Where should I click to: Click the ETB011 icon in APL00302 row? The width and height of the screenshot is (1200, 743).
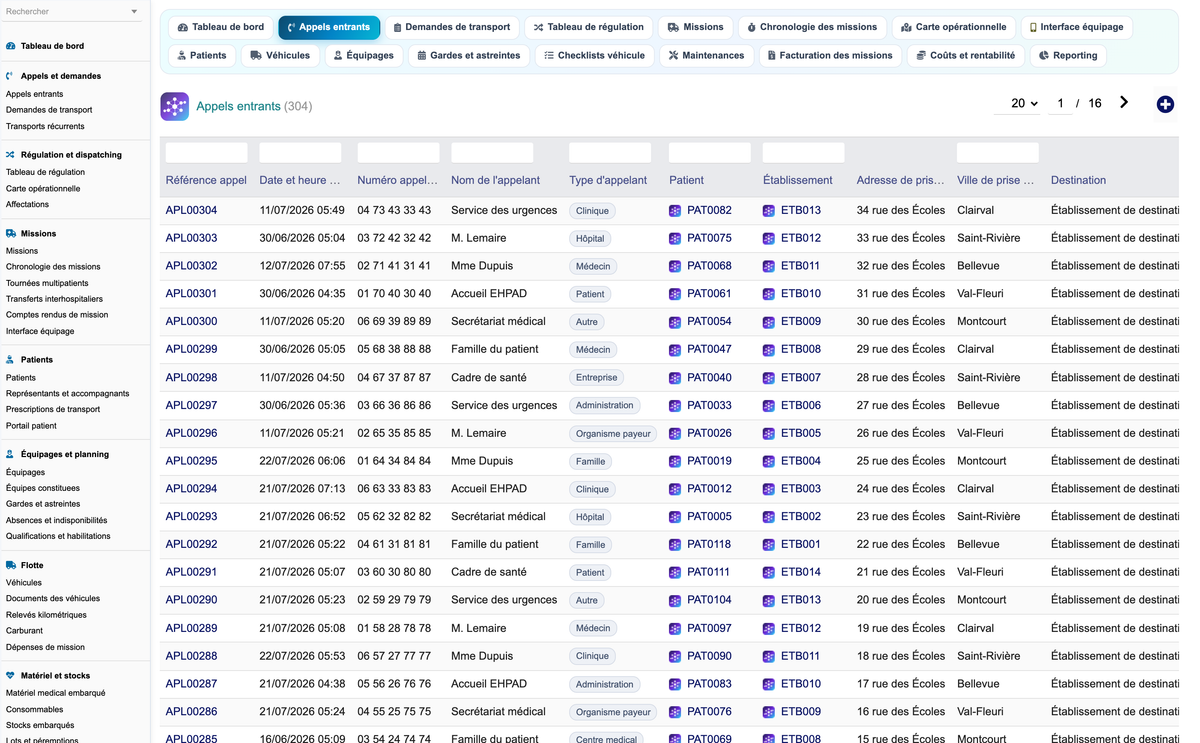click(769, 267)
